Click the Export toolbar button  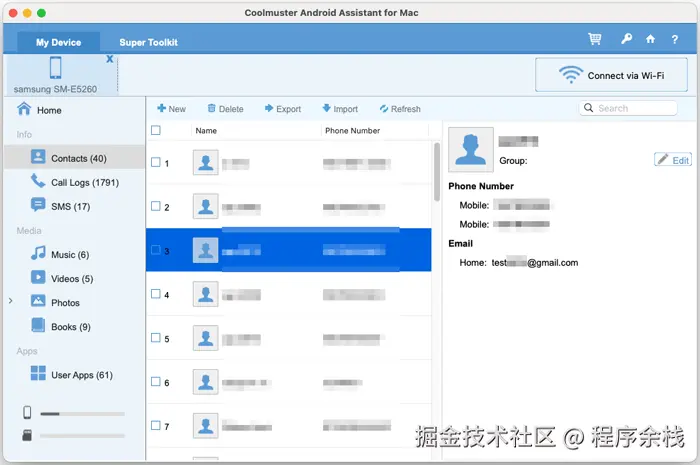pyautogui.click(x=283, y=108)
